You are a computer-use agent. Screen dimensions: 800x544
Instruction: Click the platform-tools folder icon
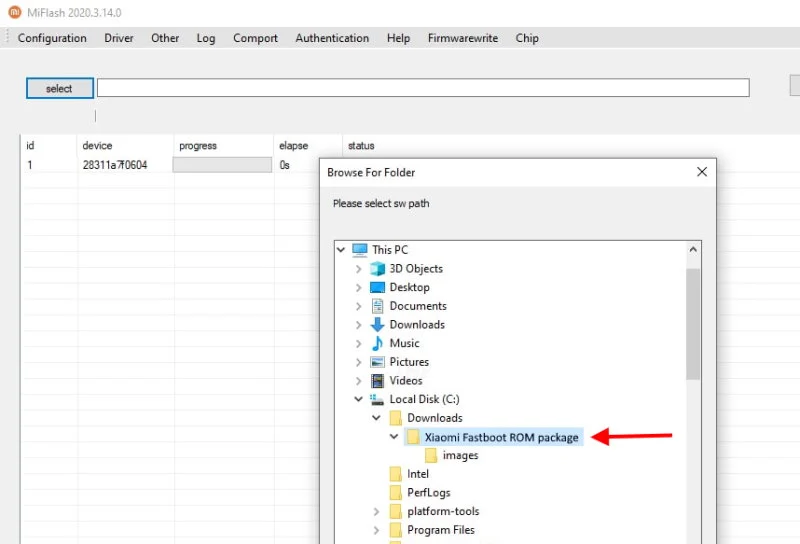pos(395,511)
